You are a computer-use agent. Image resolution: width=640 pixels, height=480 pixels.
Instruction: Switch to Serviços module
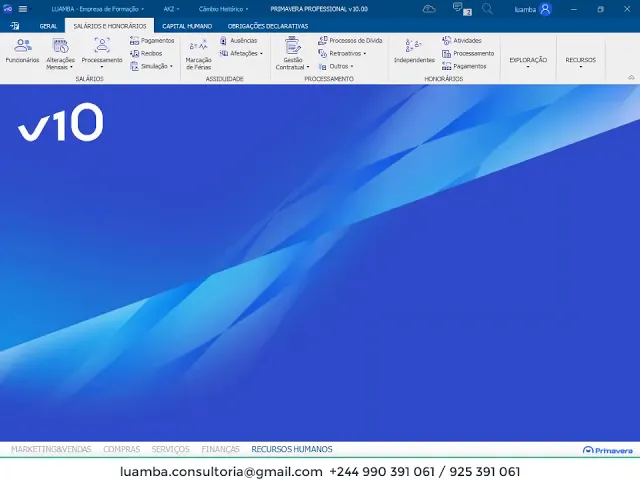(170, 449)
